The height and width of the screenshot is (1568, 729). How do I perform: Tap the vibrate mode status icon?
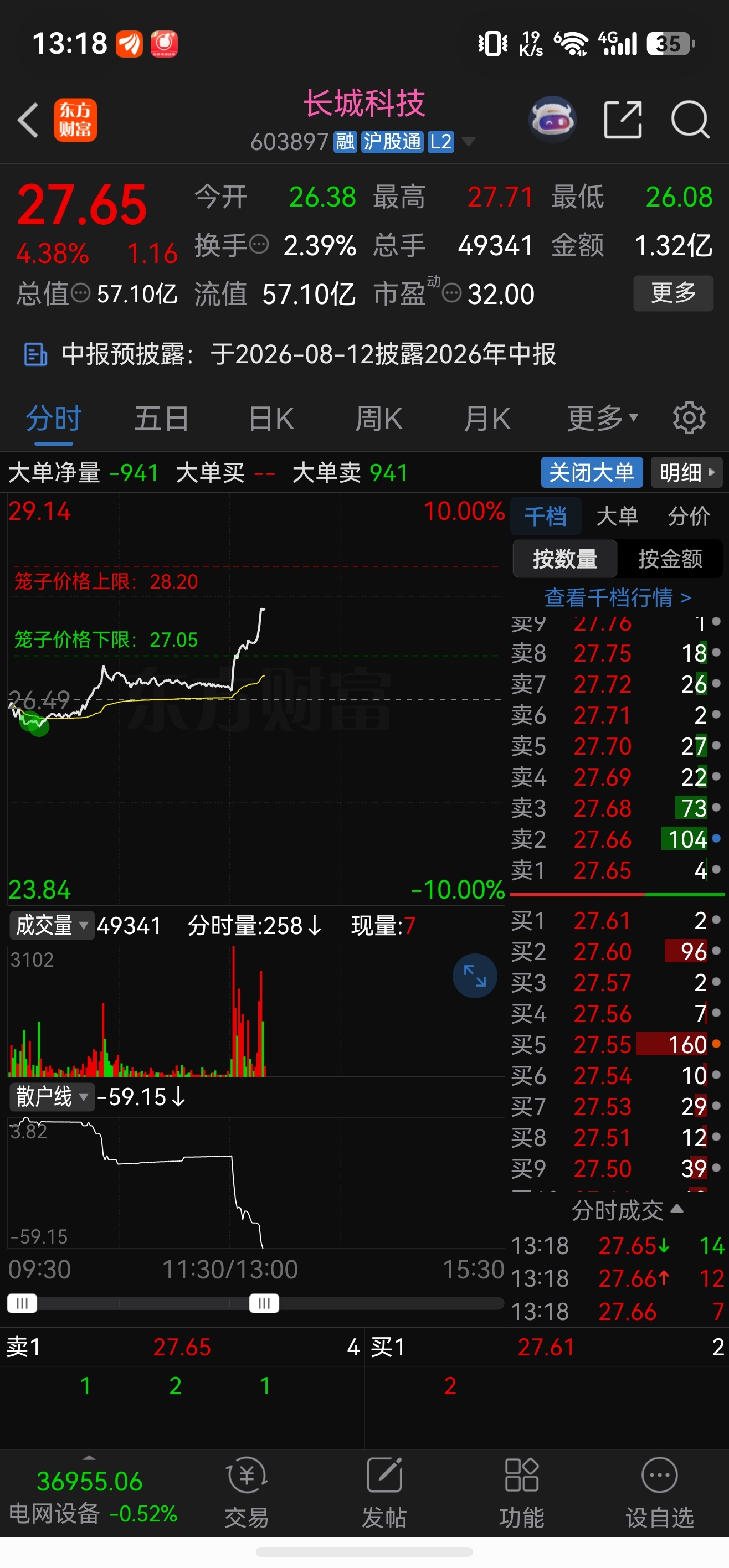[x=492, y=44]
